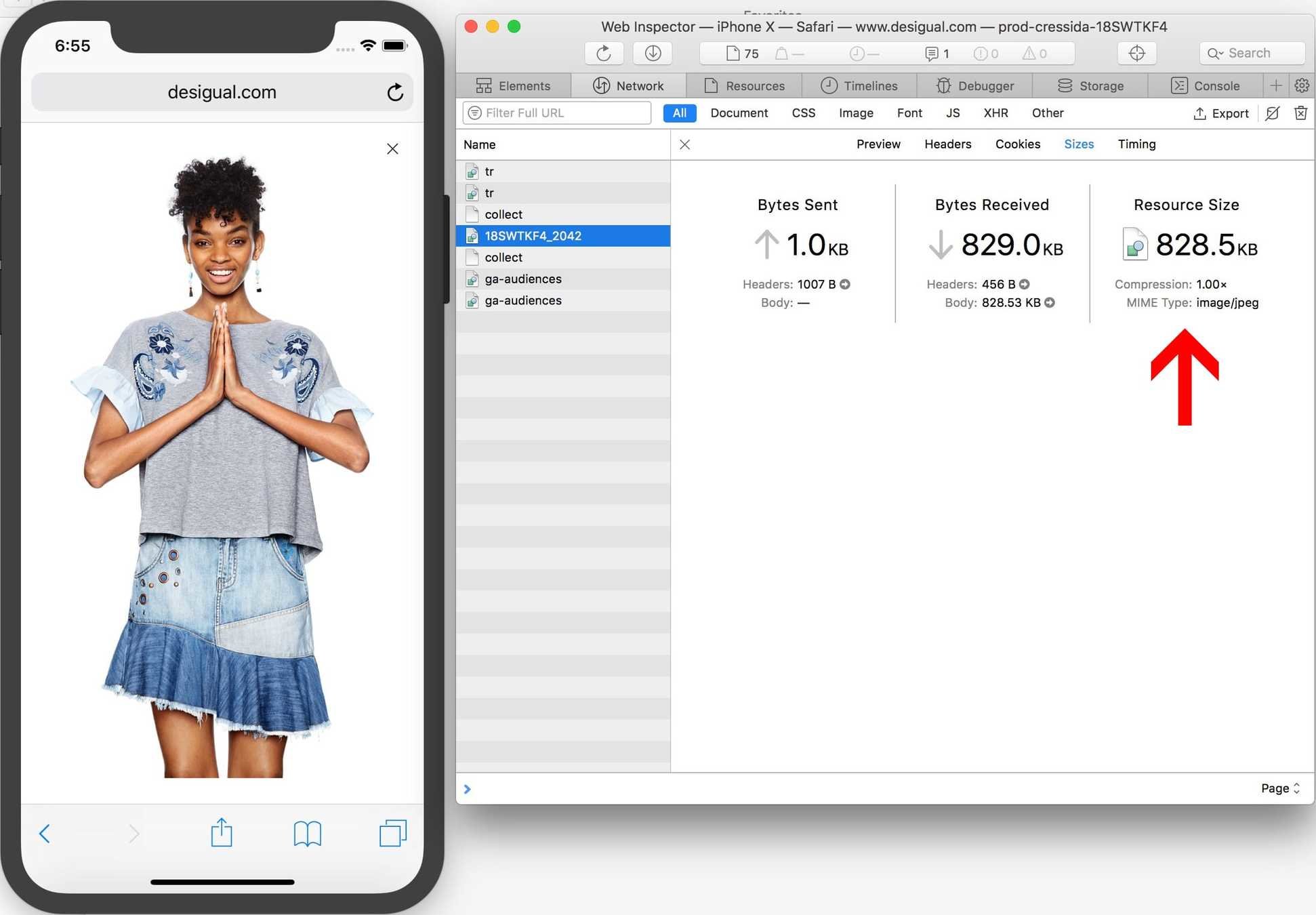
Task: Toggle disable resource caches icon
Action: coord(1273,113)
